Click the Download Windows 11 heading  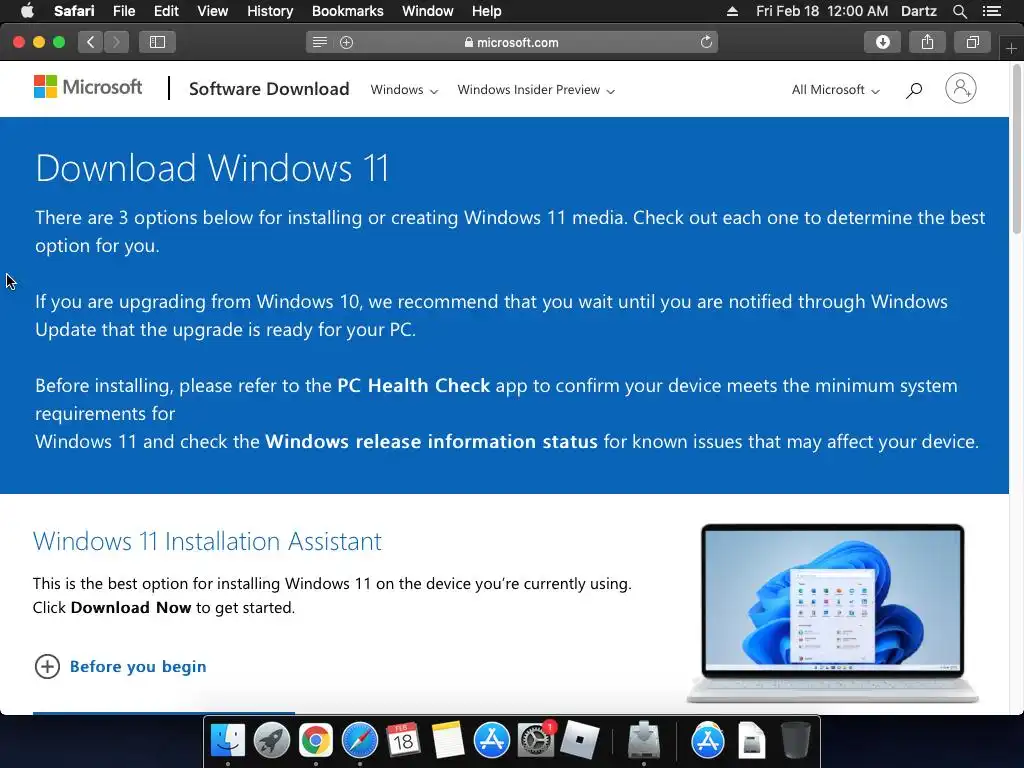[x=212, y=168]
